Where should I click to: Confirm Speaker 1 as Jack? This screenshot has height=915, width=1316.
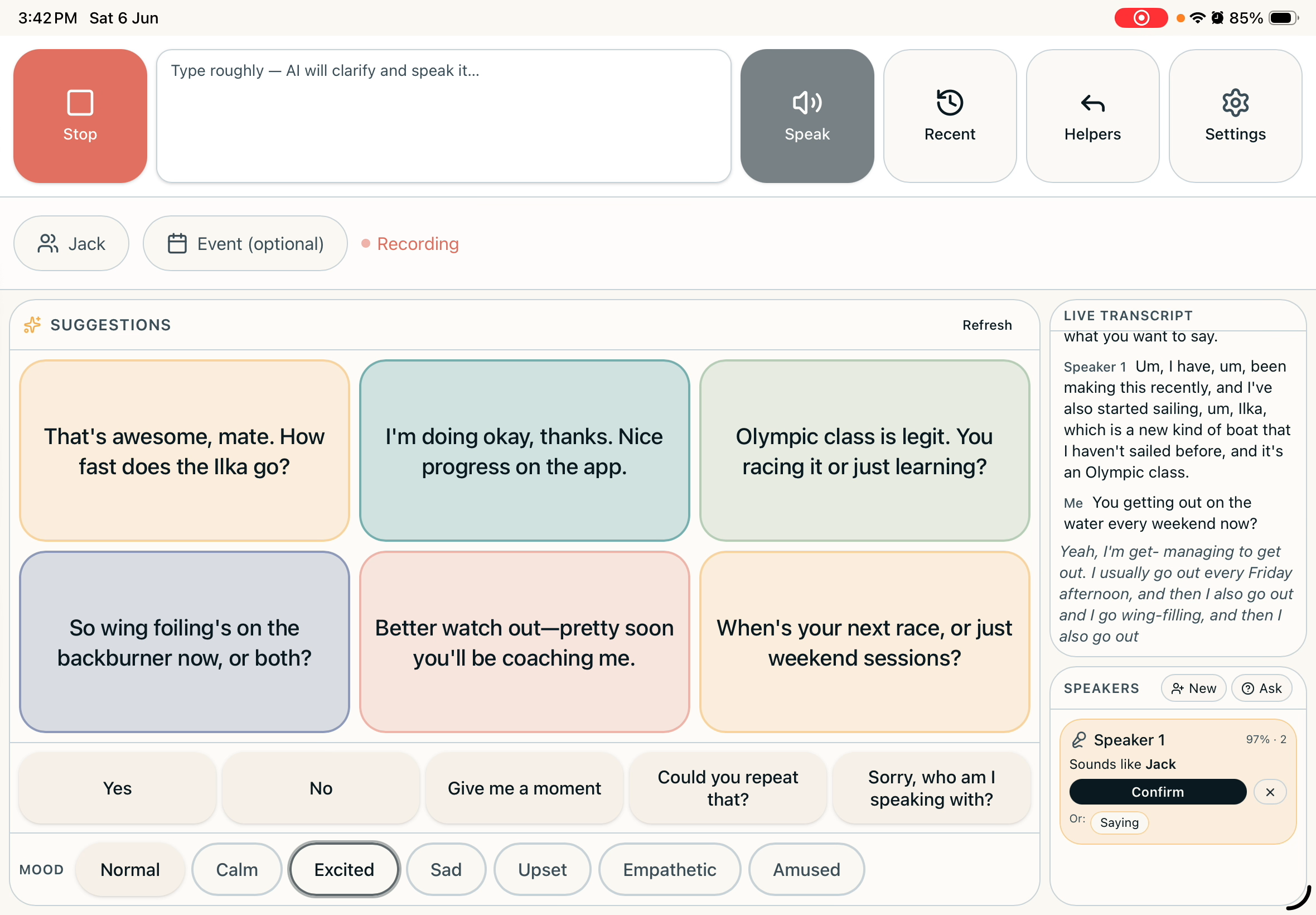(x=1157, y=792)
